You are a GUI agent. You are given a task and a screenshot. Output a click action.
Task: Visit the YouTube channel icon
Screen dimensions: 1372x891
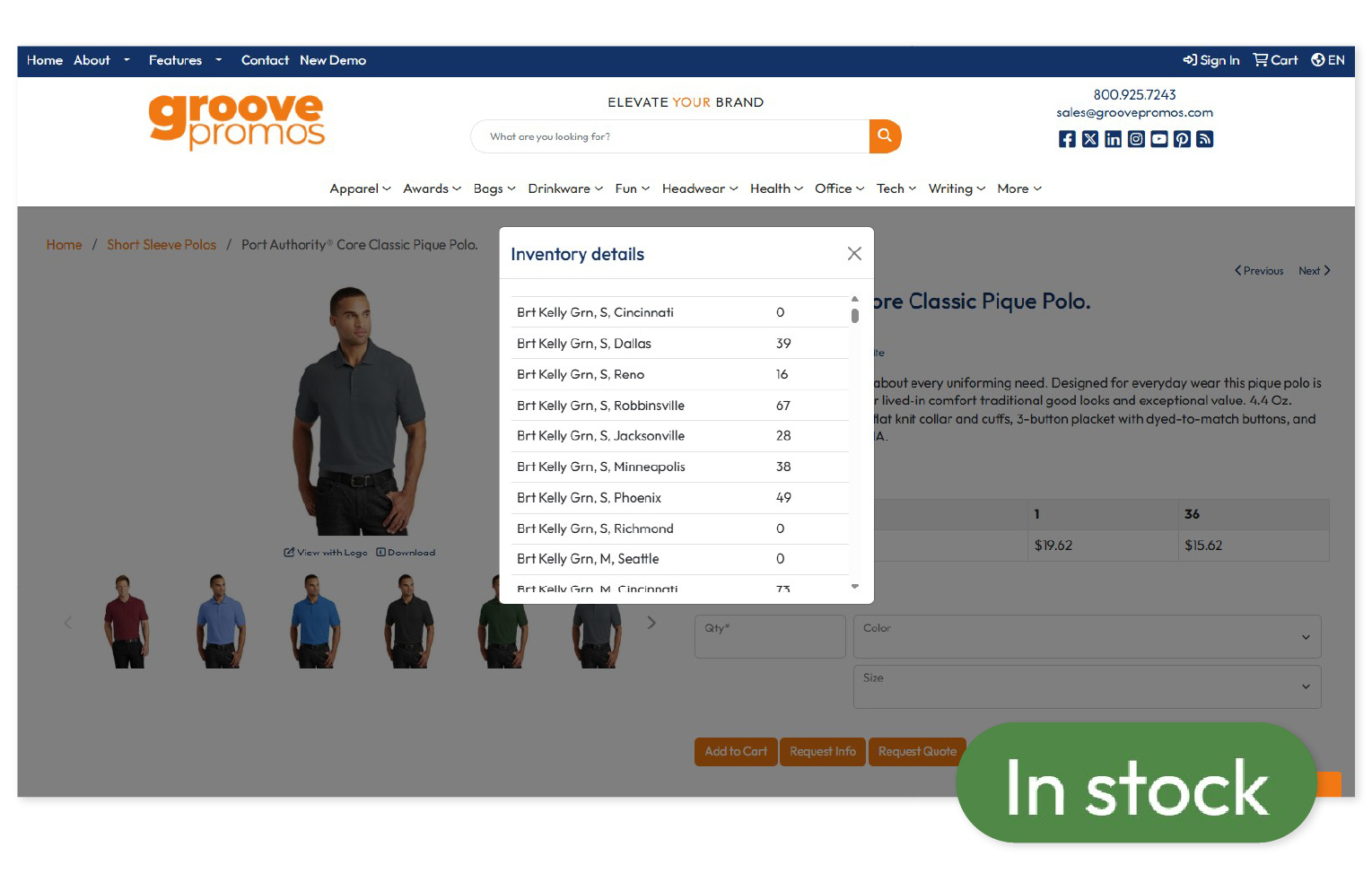pyautogui.click(x=1158, y=139)
